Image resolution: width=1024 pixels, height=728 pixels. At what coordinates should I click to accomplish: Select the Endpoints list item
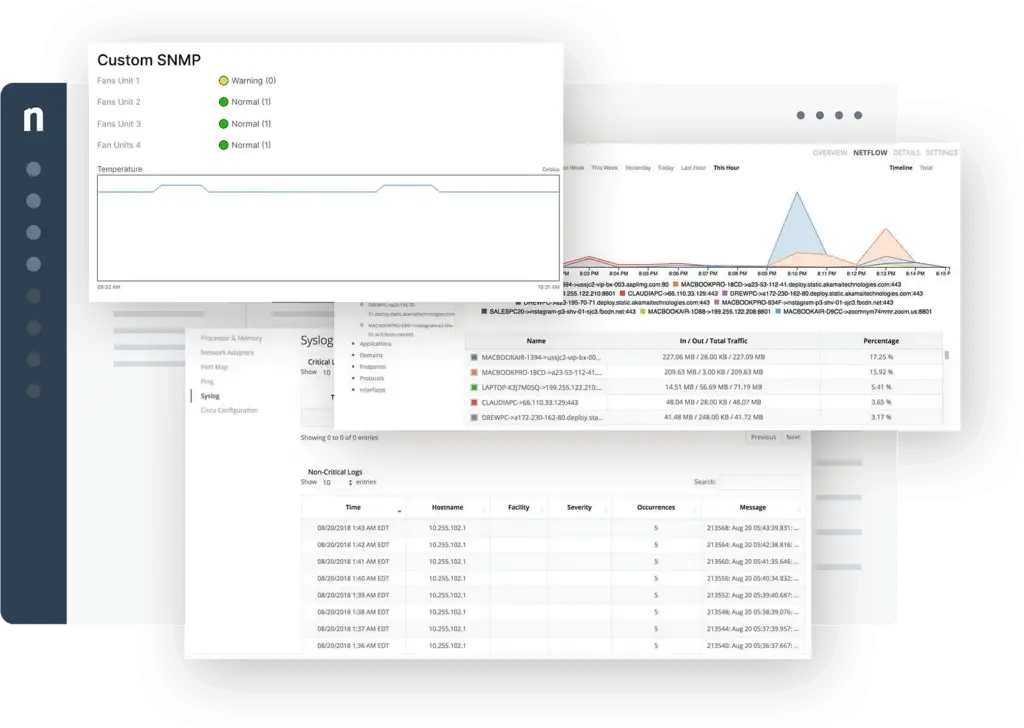[372, 367]
